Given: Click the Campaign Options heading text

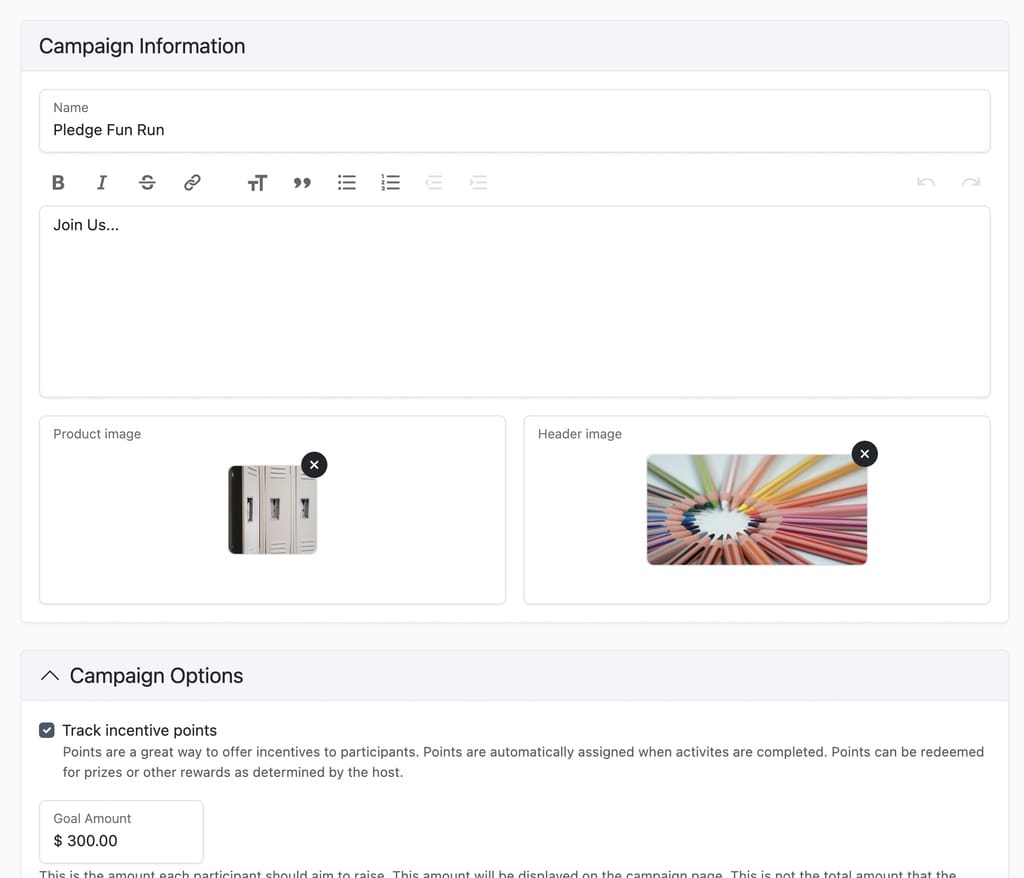Looking at the screenshot, I should coord(156,675).
